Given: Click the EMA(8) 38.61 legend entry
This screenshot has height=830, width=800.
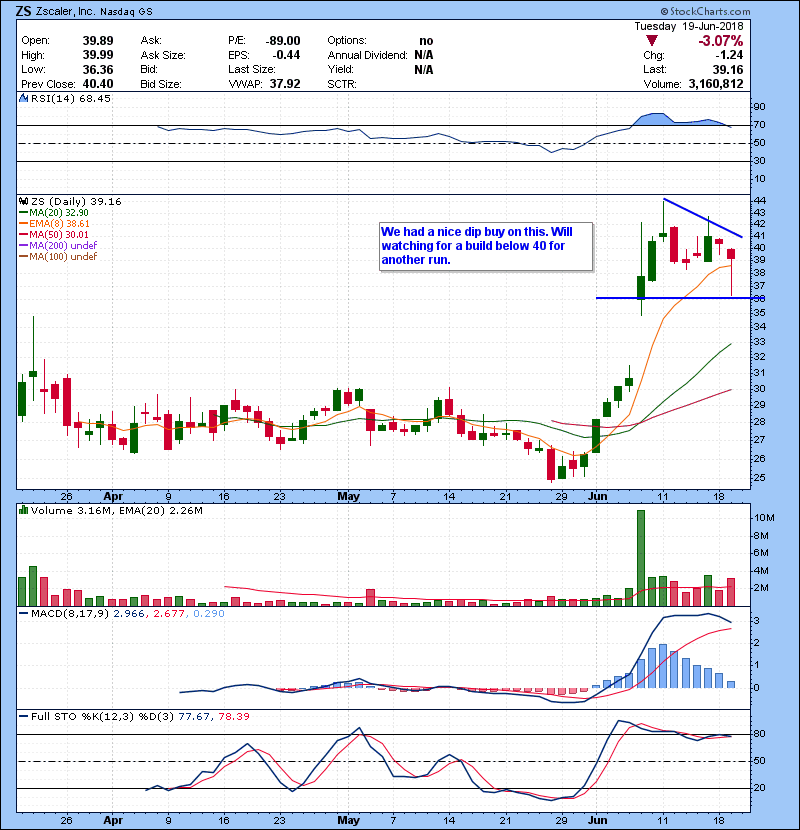Looking at the screenshot, I should click(x=54, y=223).
